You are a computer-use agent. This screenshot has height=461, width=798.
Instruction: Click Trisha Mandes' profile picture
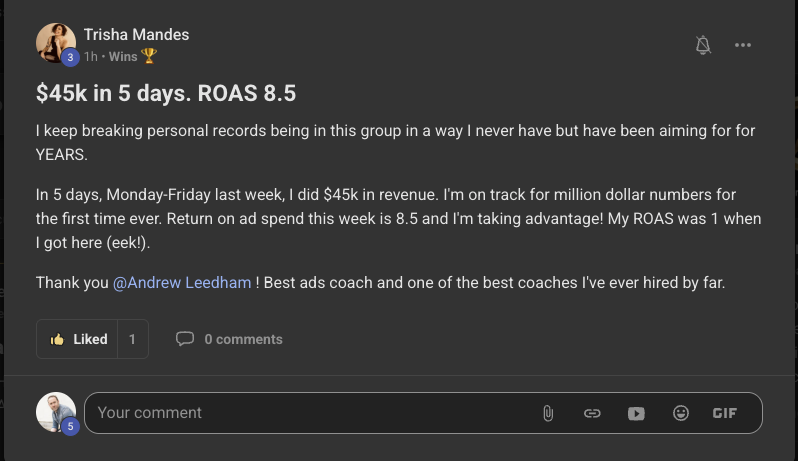(x=55, y=43)
